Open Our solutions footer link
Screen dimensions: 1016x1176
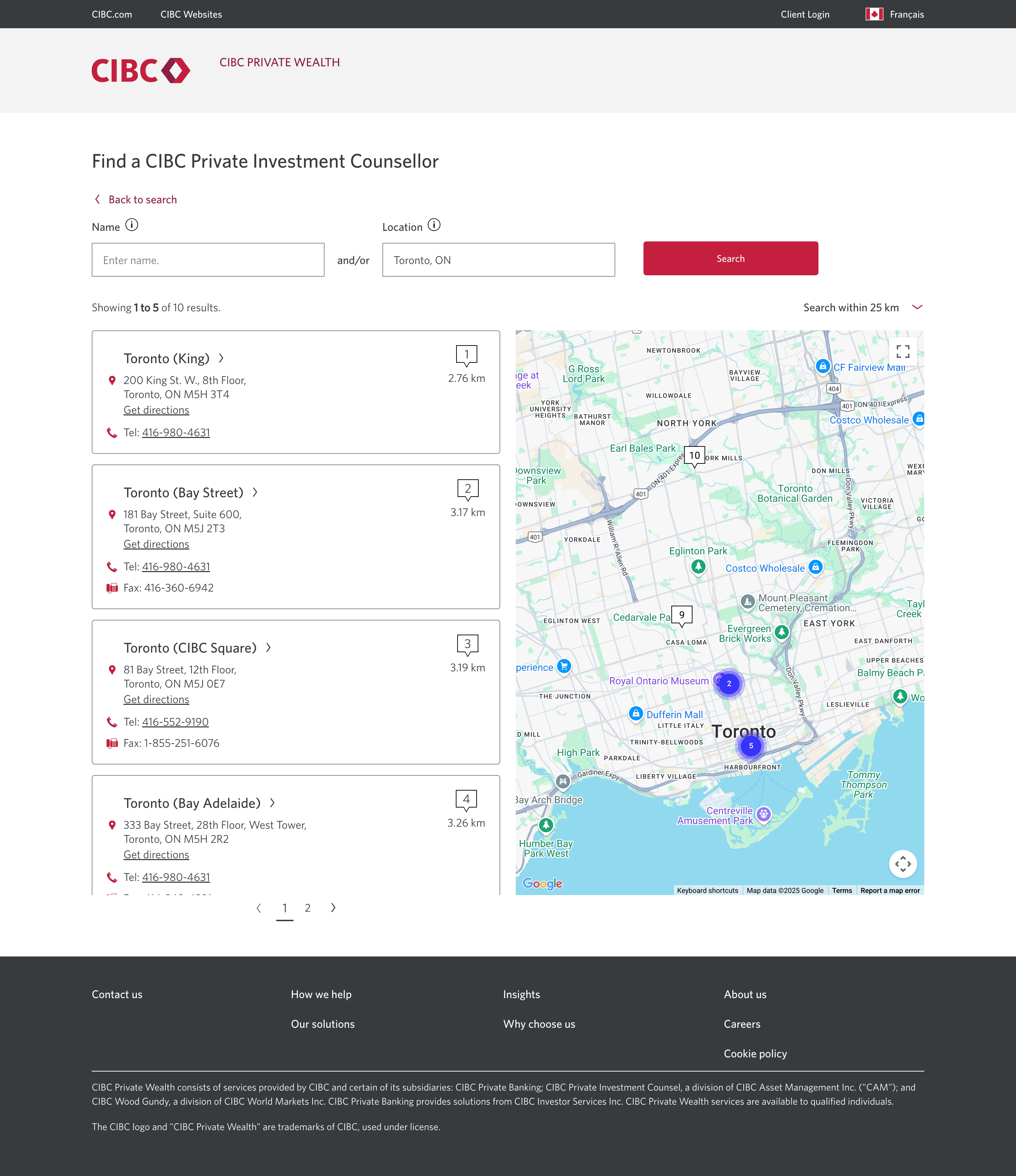click(323, 1024)
